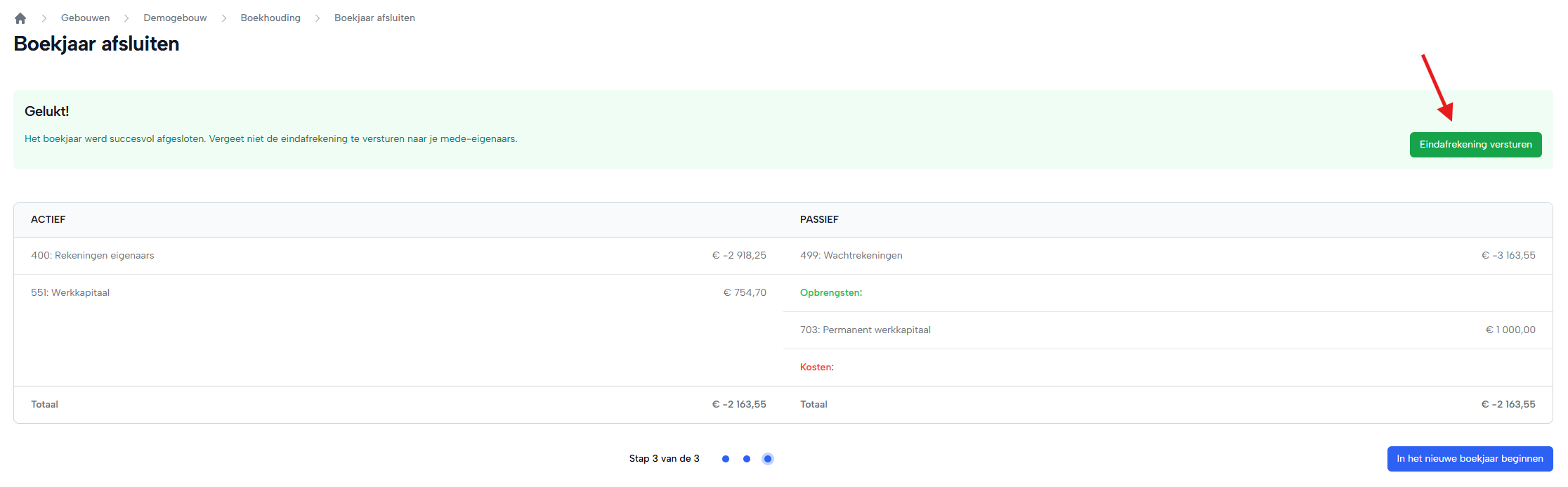Open Demogebouw breadcrumb link

[x=175, y=18]
